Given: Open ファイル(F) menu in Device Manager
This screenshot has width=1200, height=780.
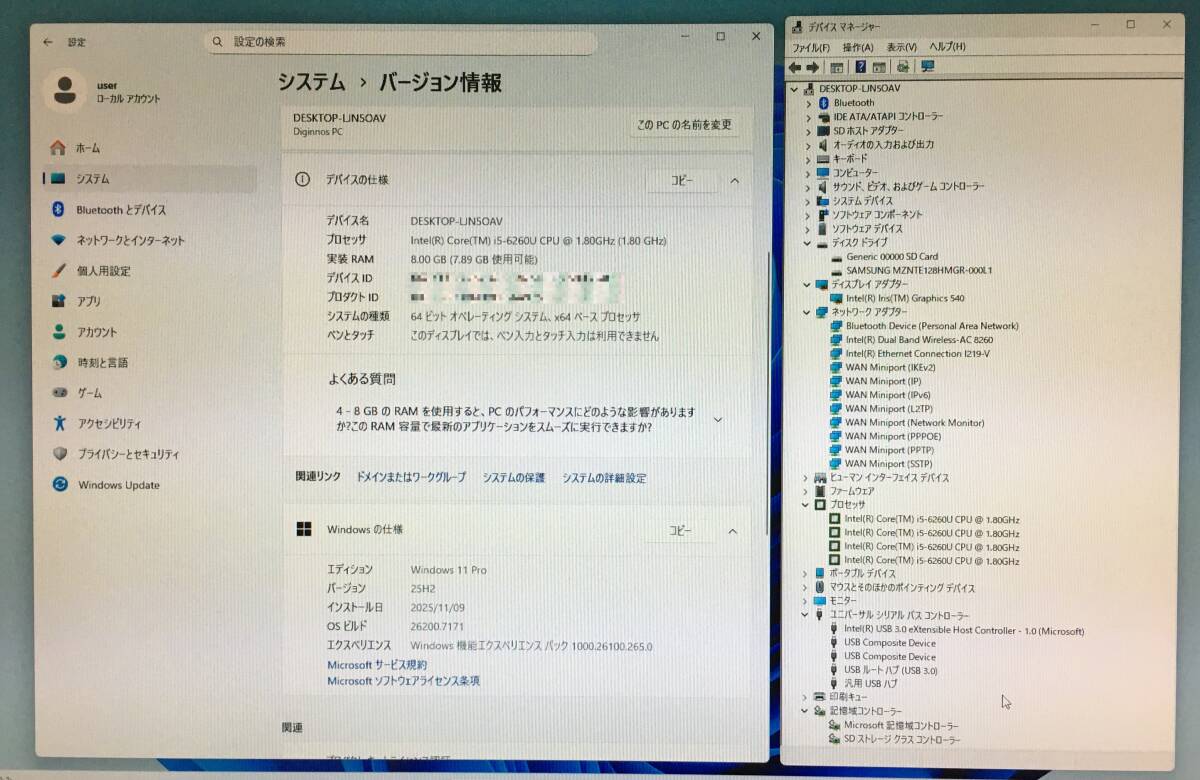Looking at the screenshot, I should point(811,47).
